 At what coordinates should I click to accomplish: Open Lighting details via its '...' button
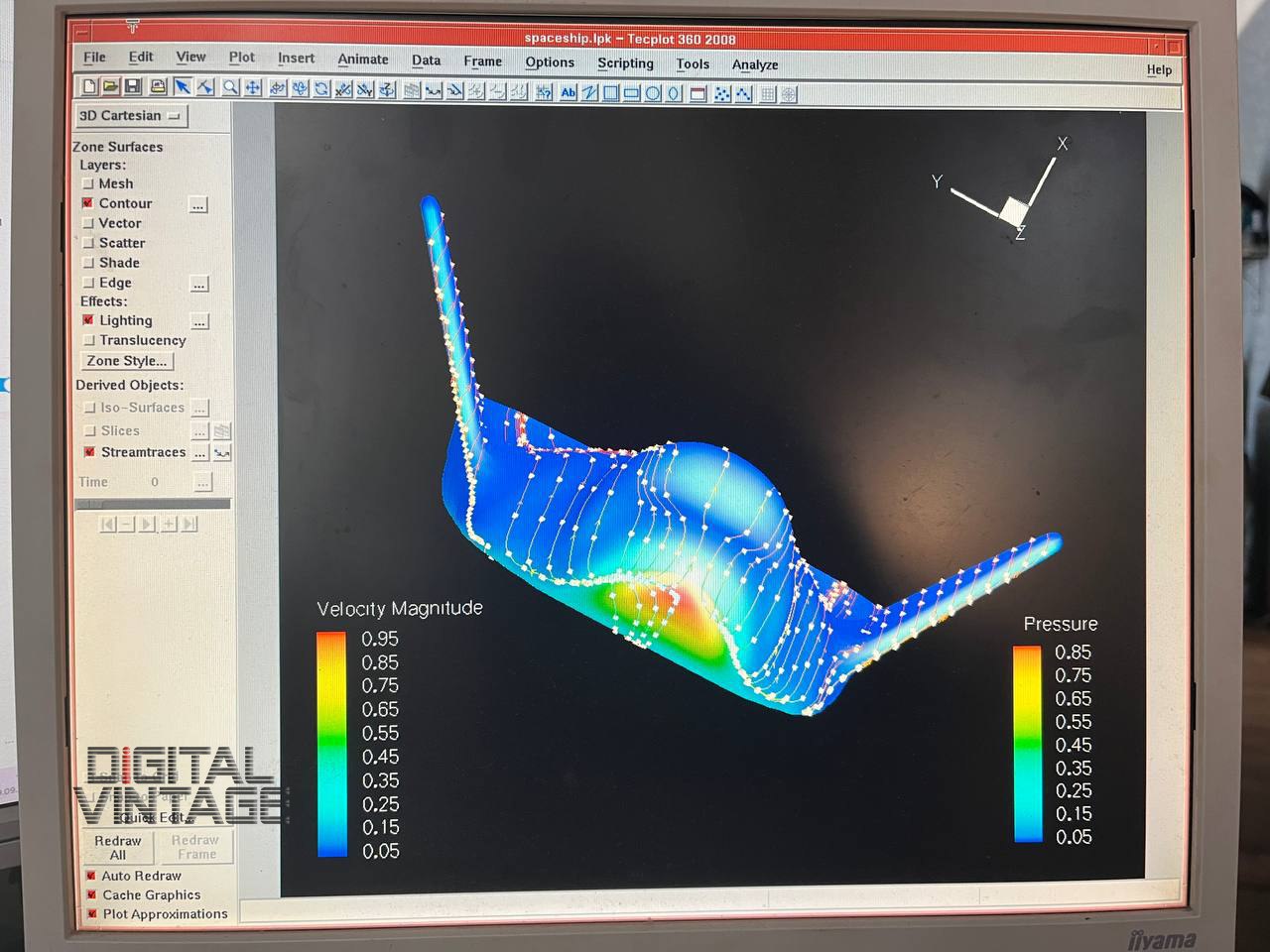click(199, 322)
